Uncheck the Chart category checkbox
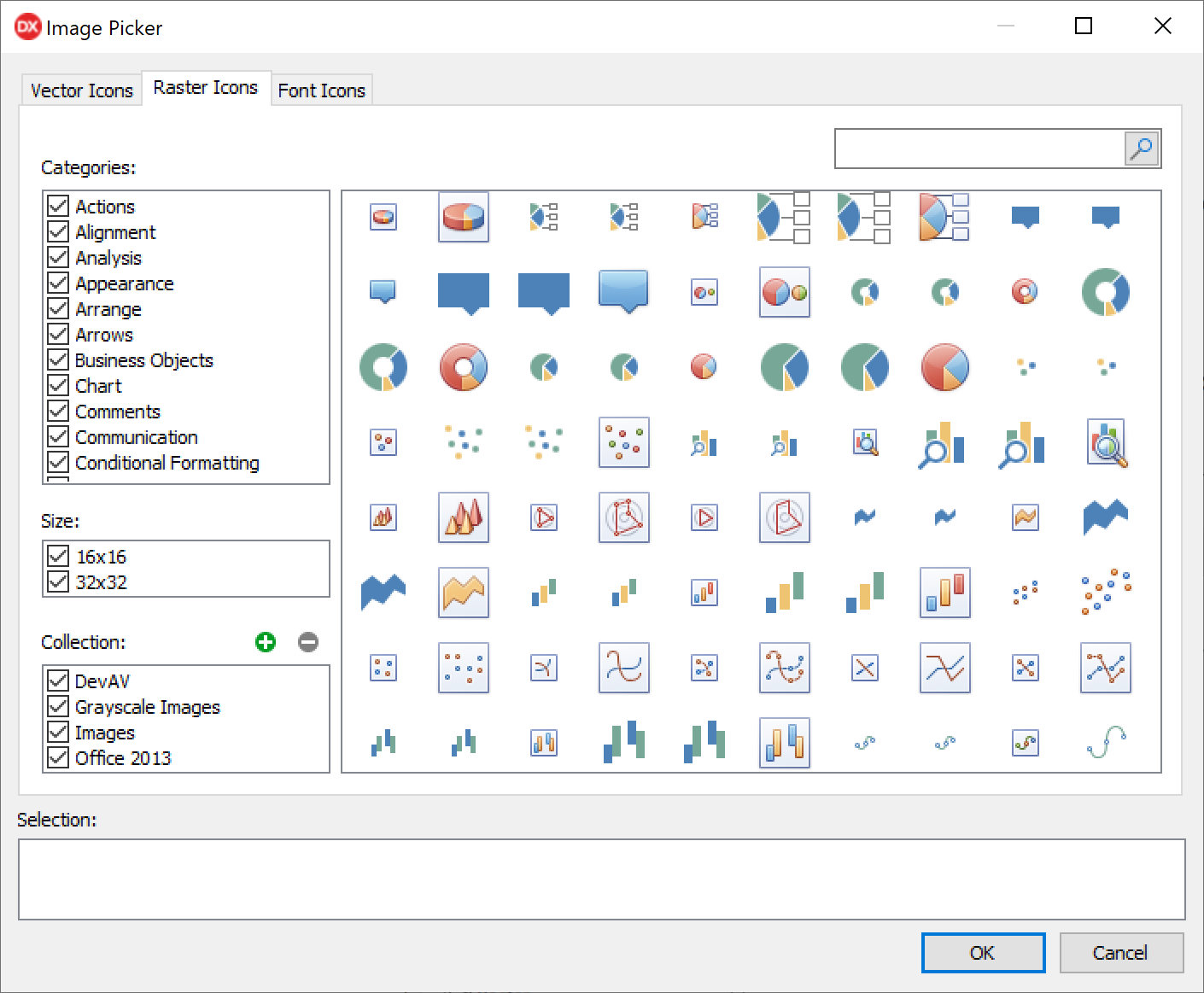 [58, 386]
